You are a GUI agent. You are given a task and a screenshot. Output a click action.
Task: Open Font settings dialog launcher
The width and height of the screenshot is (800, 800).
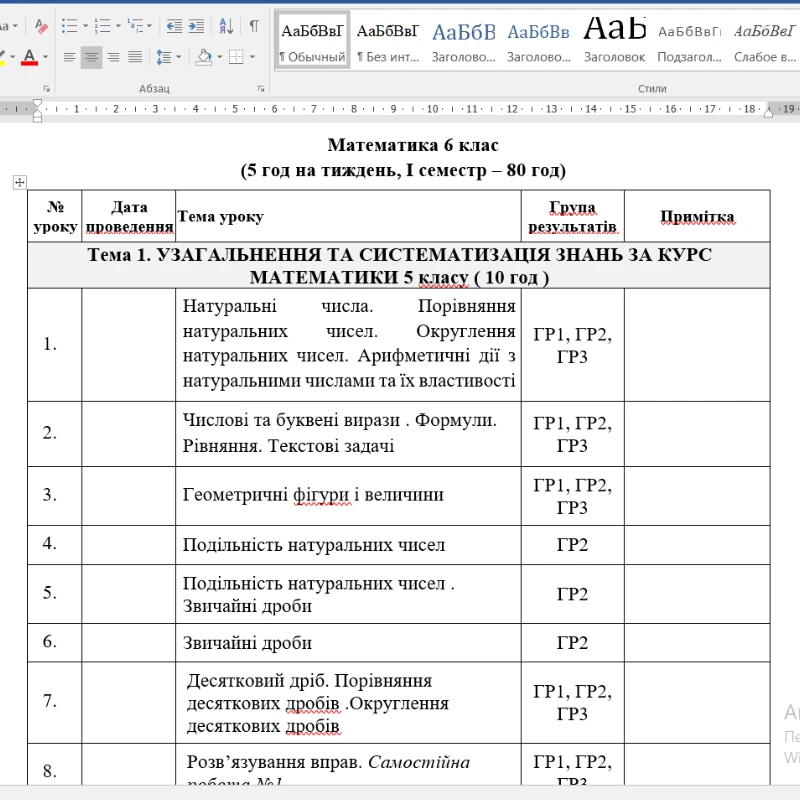pos(46,89)
